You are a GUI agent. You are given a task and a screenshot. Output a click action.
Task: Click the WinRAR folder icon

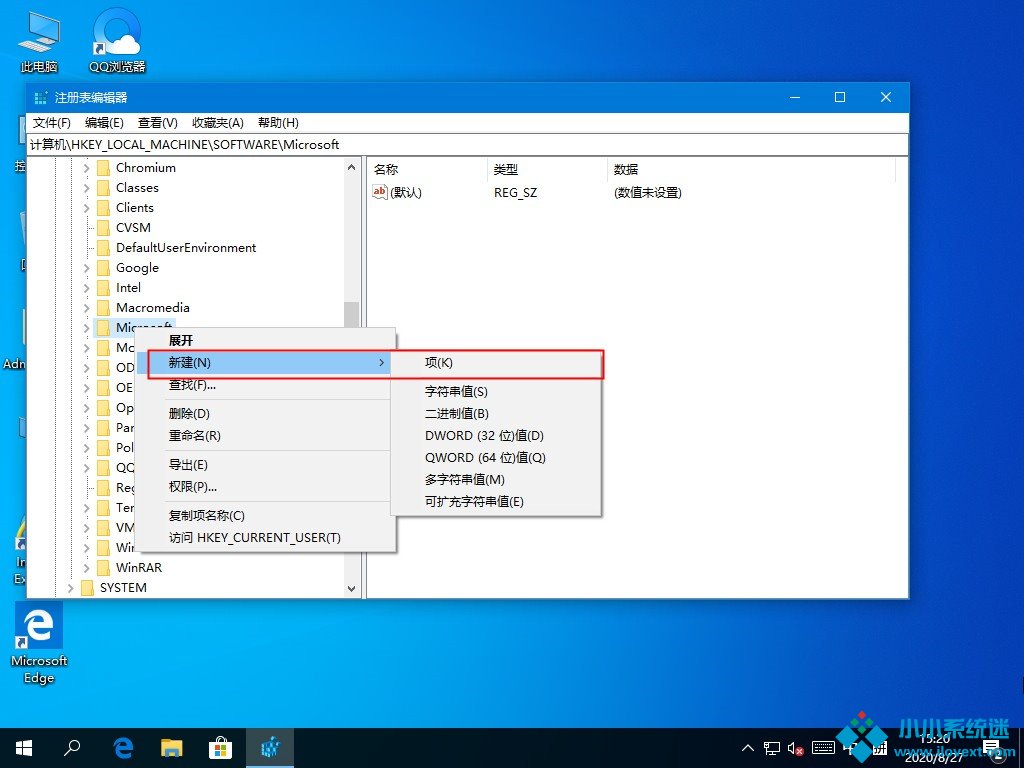click(x=103, y=568)
